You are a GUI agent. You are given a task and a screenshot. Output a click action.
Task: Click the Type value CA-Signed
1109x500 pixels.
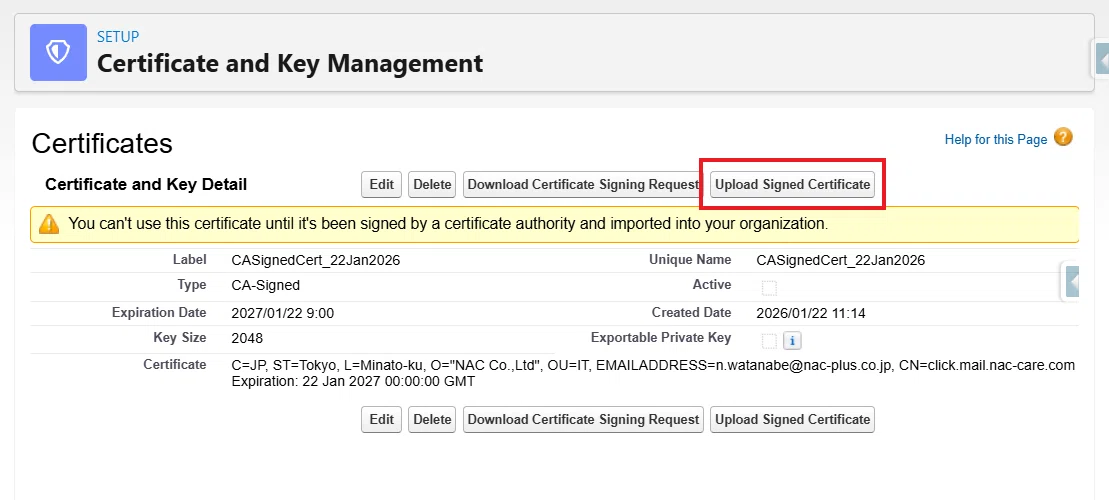click(x=265, y=286)
